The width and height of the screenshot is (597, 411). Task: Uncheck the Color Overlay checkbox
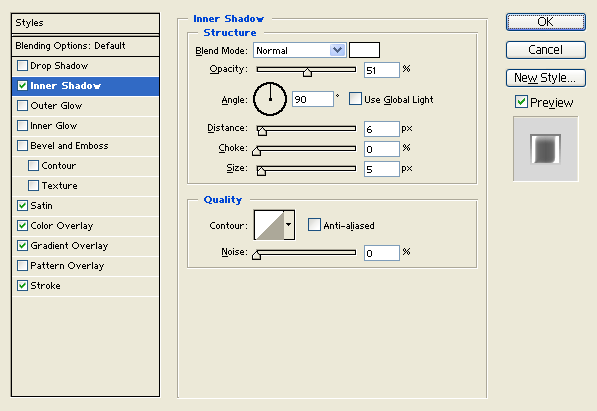coord(22,225)
